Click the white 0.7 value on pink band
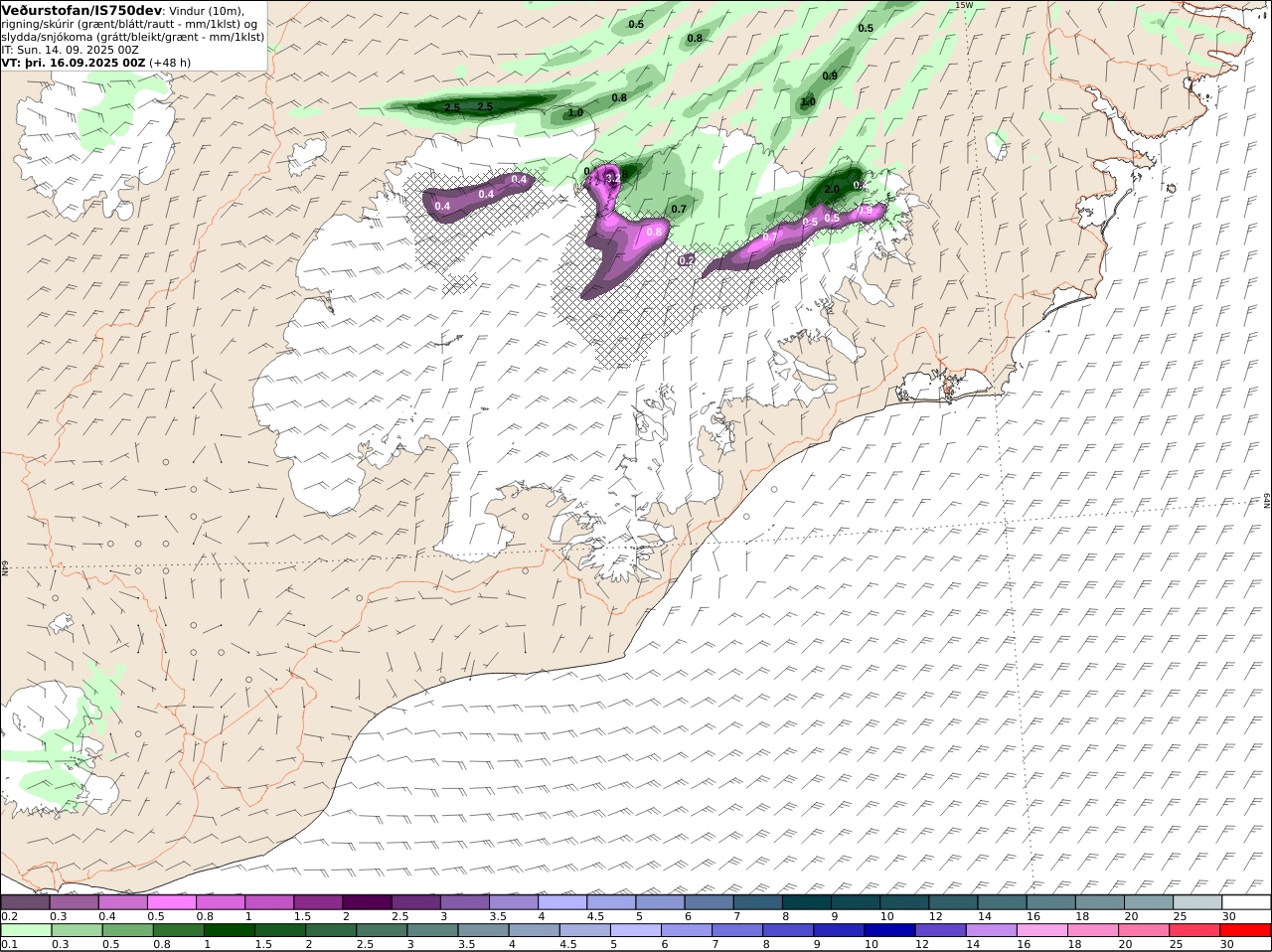 769,238
